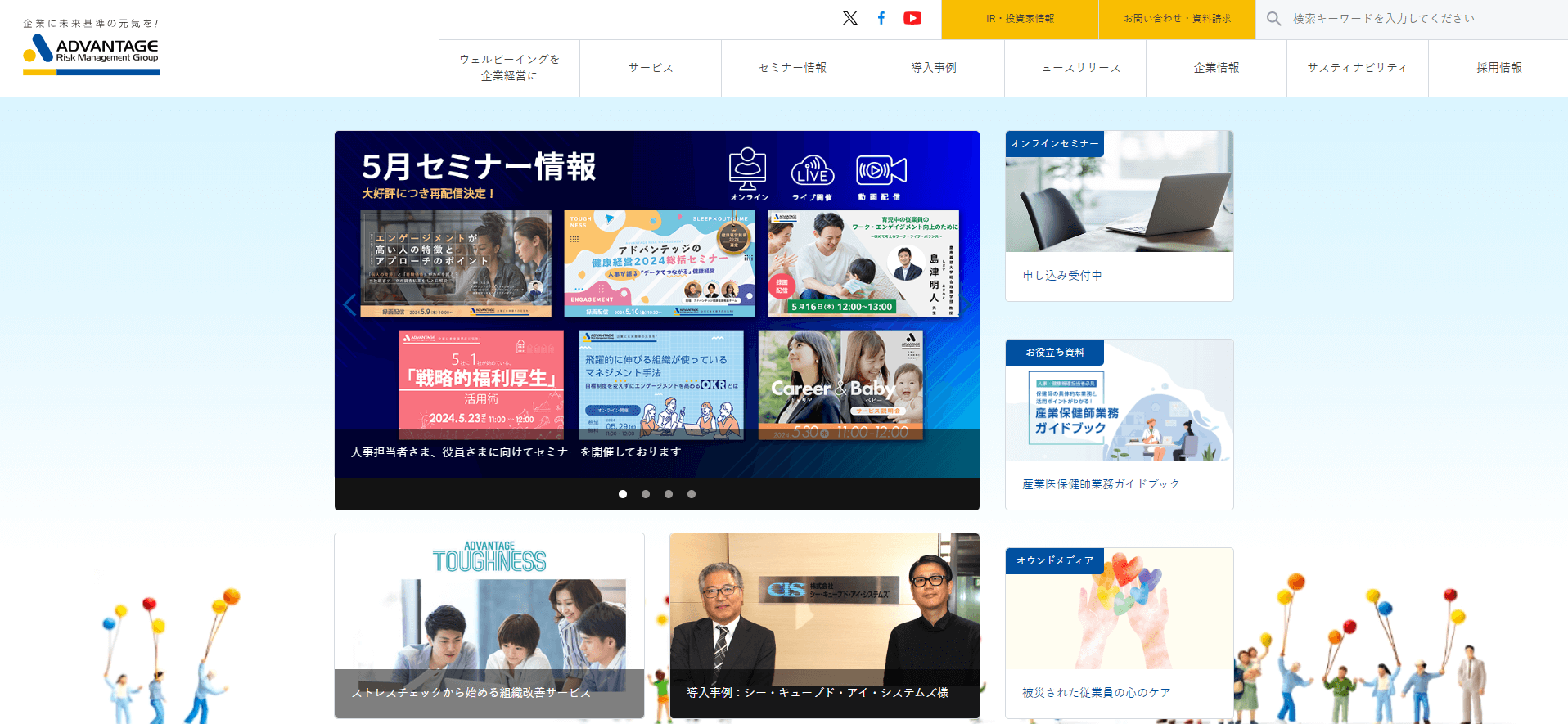Click the search magnifier icon
This screenshot has height=724, width=1568.
(1273, 18)
